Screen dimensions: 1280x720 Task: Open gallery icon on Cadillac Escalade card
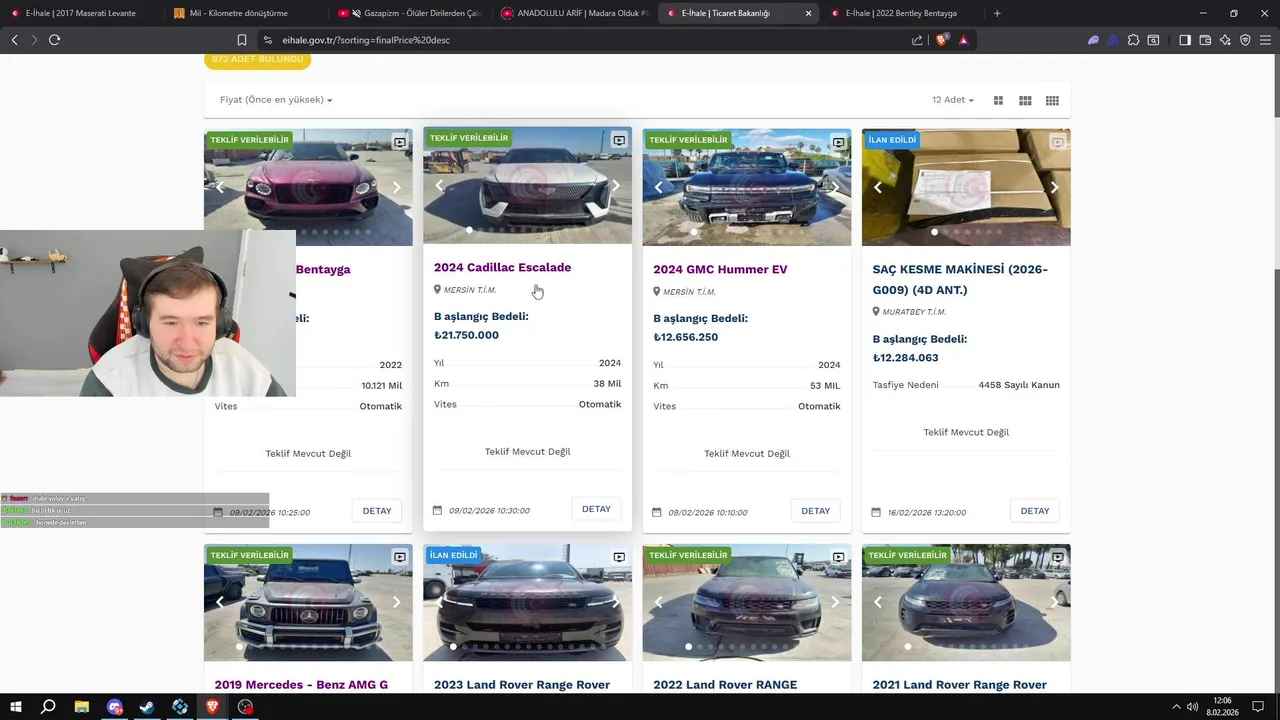619,140
